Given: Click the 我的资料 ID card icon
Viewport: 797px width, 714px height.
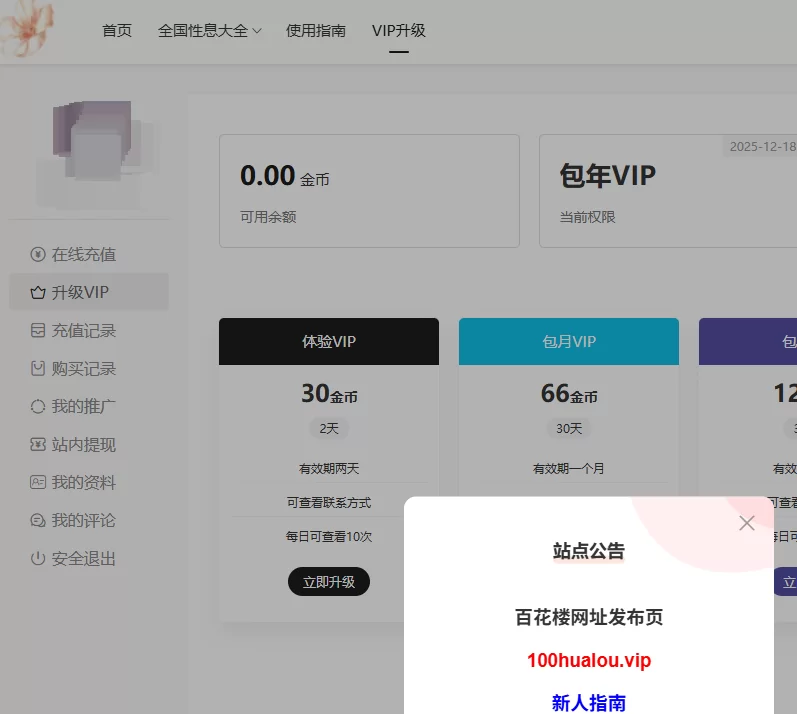Looking at the screenshot, I should 38,482.
